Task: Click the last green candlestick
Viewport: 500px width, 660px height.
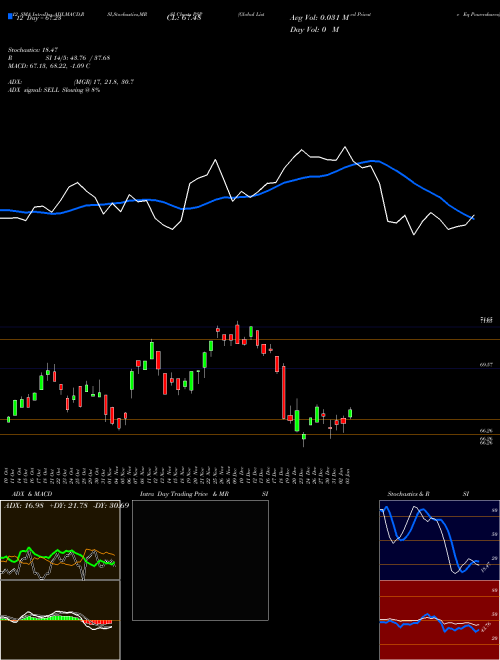Action: point(350,413)
